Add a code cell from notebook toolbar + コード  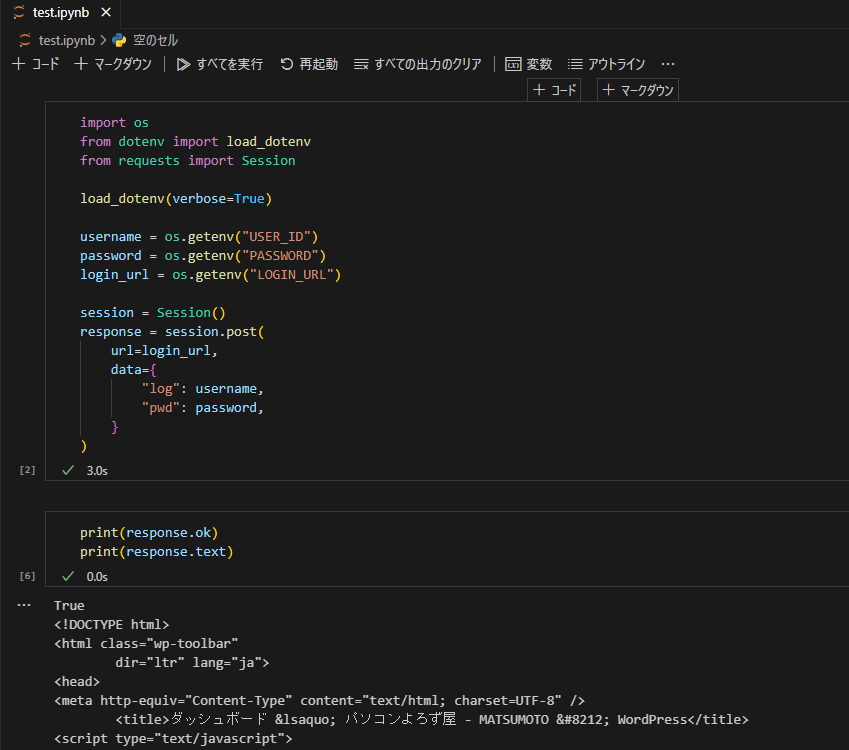coord(37,63)
